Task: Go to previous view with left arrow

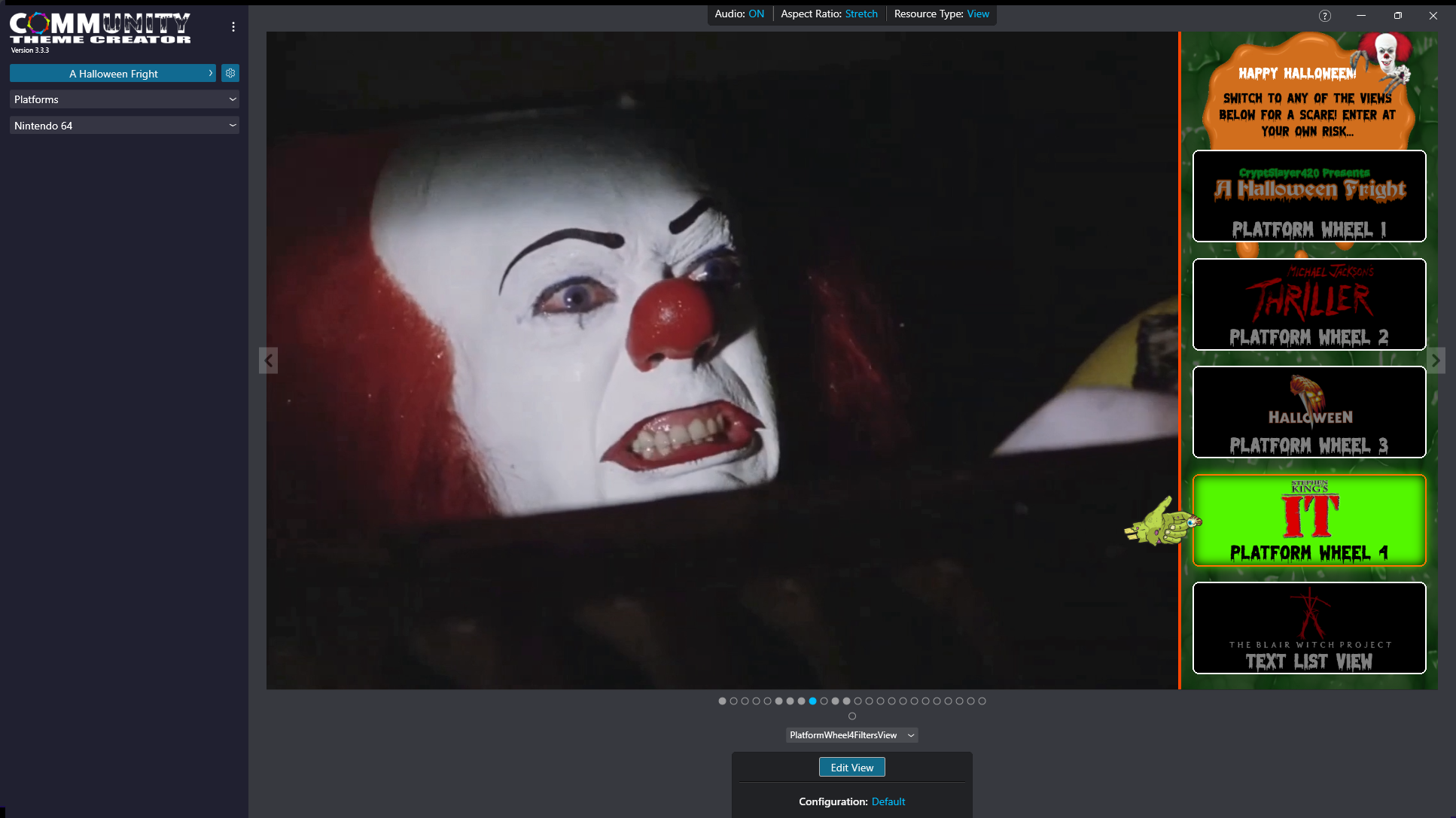Action: pyautogui.click(x=268, y=360)
